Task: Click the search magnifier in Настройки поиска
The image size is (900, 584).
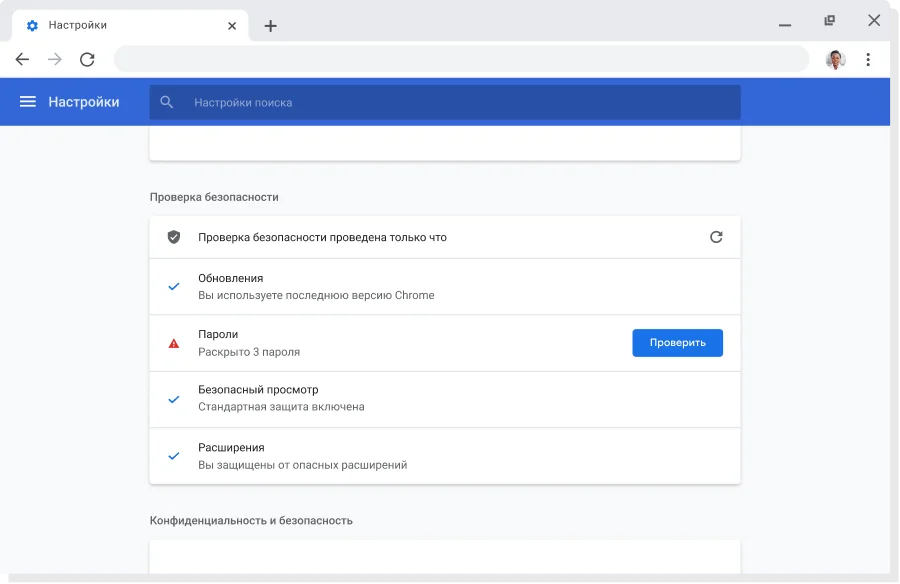Action: click(166, 101)
